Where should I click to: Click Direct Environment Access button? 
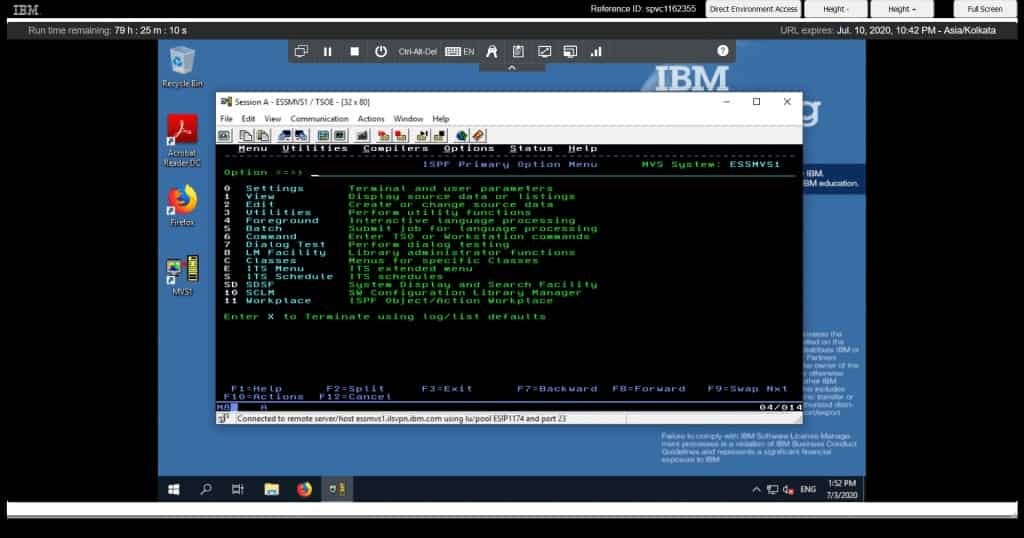pyautogui.click(x=753, y=9)
